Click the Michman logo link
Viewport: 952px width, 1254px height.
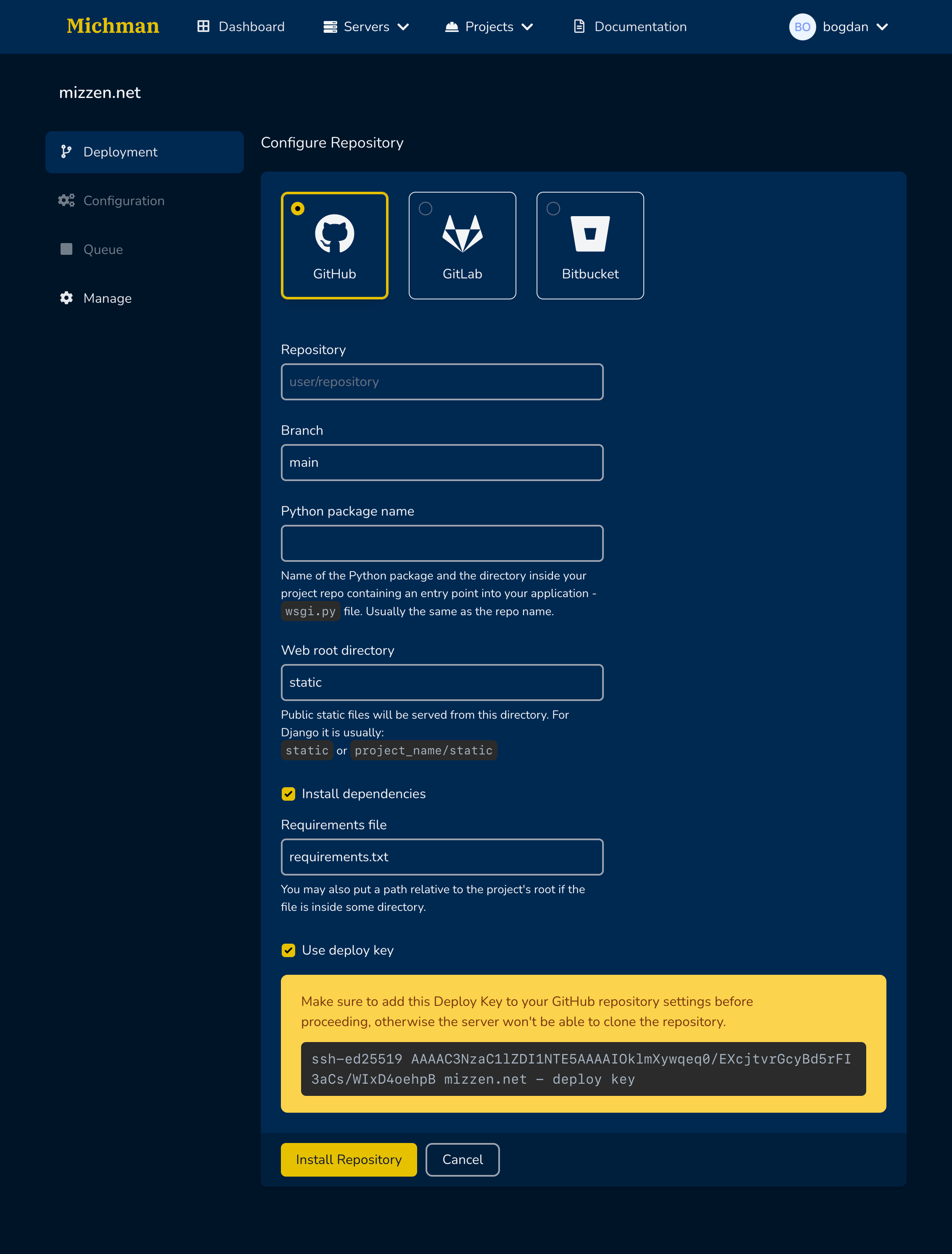pos(113,26)
